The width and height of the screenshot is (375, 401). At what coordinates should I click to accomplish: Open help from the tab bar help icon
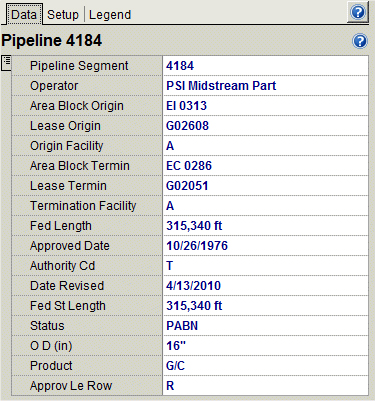tap(358, 12)
